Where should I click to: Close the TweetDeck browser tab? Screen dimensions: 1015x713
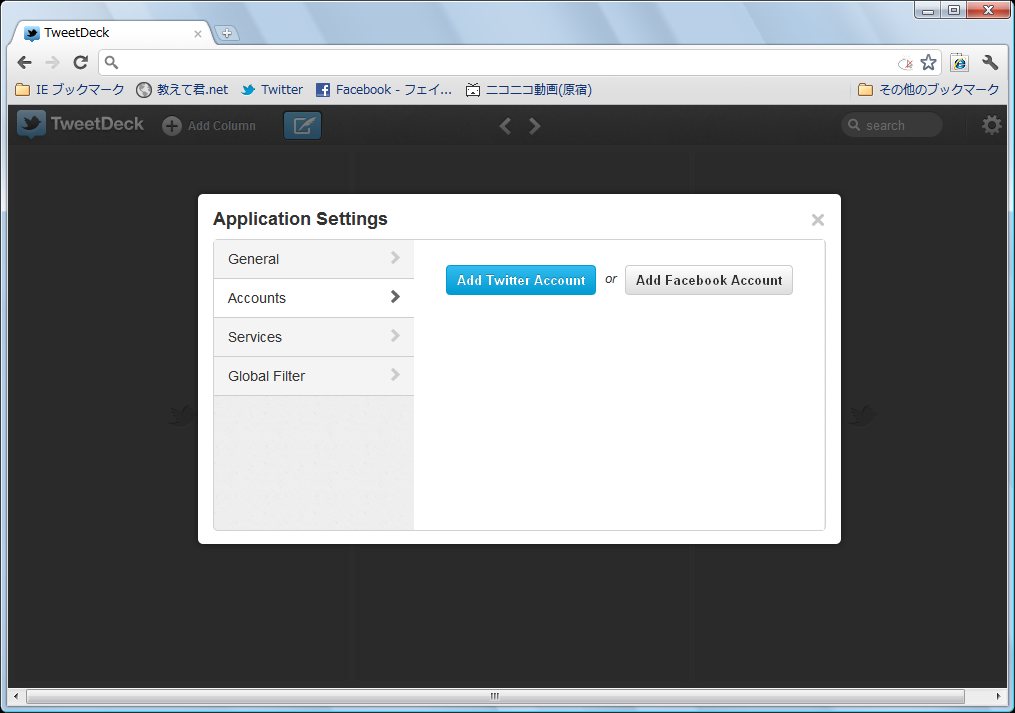[x=198, y=34]
